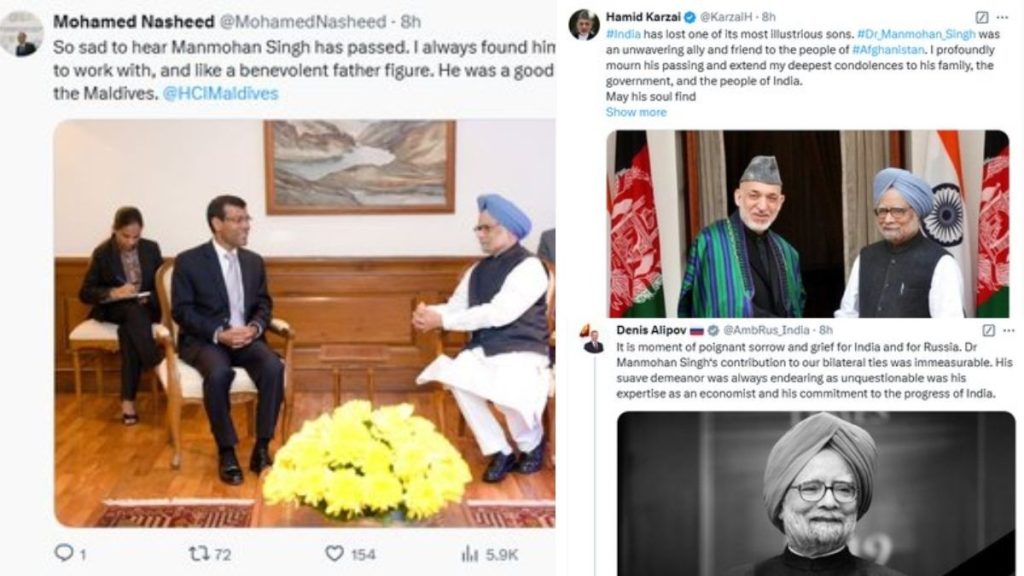Like Mohamed Nasheed's tweet with heart icon
This screenshot has height=576, width=1024.
click(334, 554)
